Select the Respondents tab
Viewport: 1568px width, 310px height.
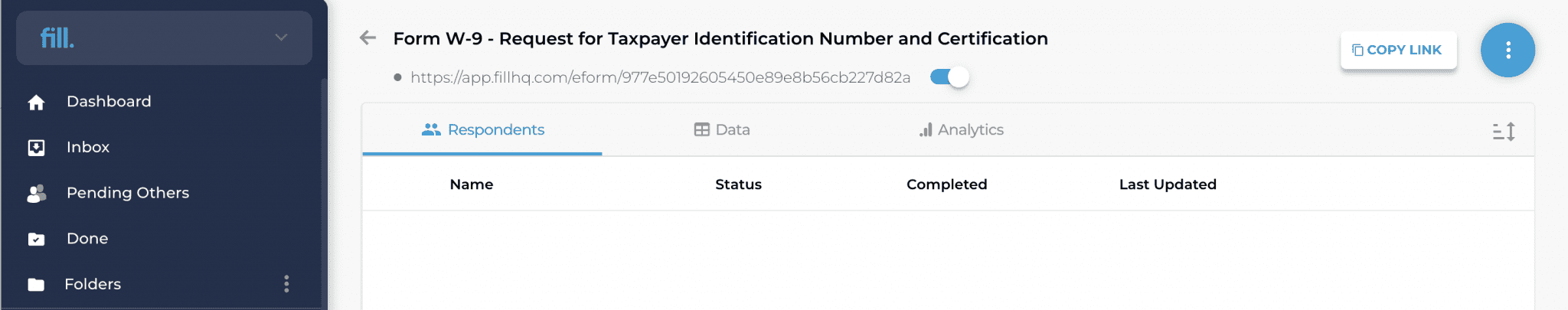(483, 129)
